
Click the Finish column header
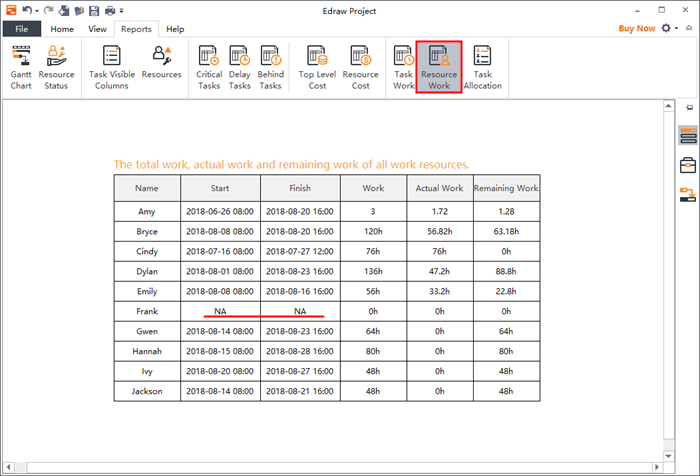pyautogui.click(x=300, y=188)
